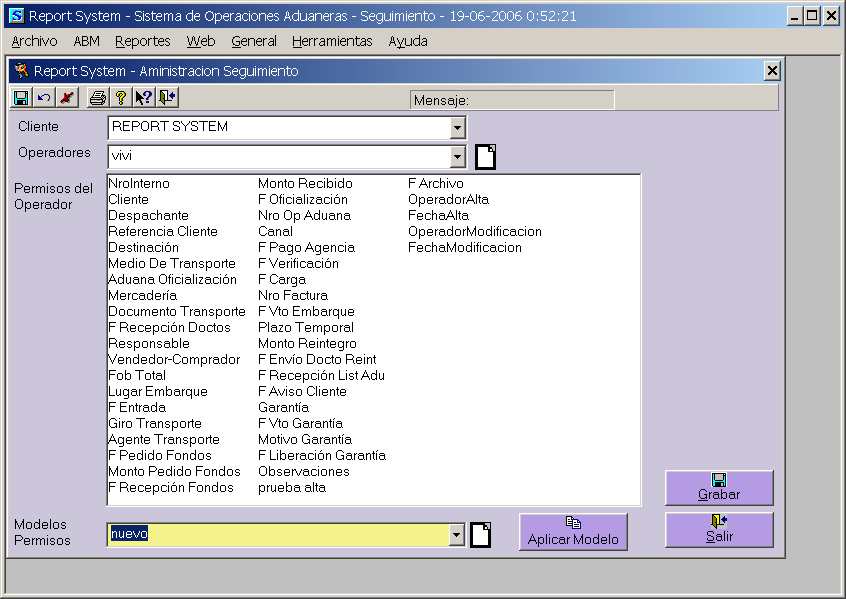Select prueba alta permission item
This screenshot has height=599, width=846.
292,488
